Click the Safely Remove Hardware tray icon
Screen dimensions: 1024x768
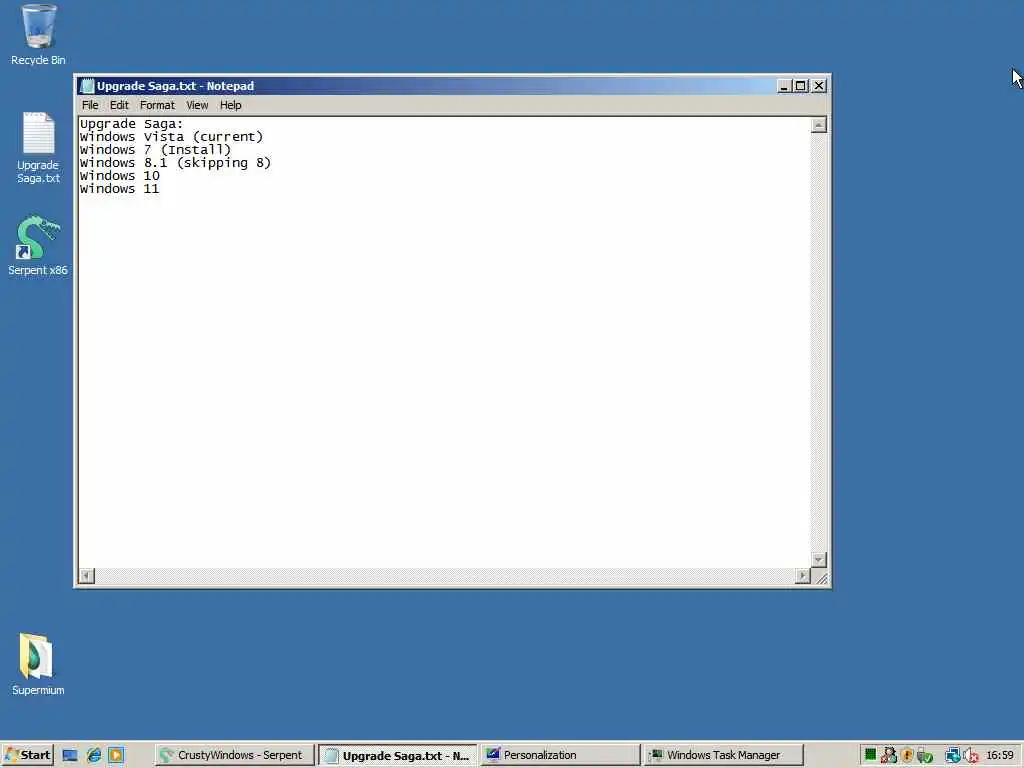coord(924,756)
